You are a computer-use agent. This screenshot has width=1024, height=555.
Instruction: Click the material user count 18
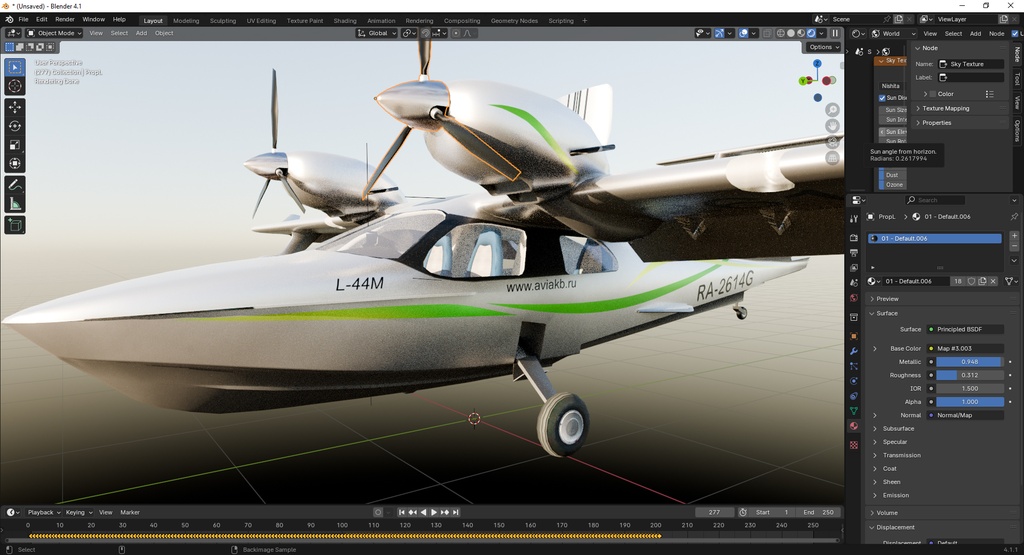957,281
